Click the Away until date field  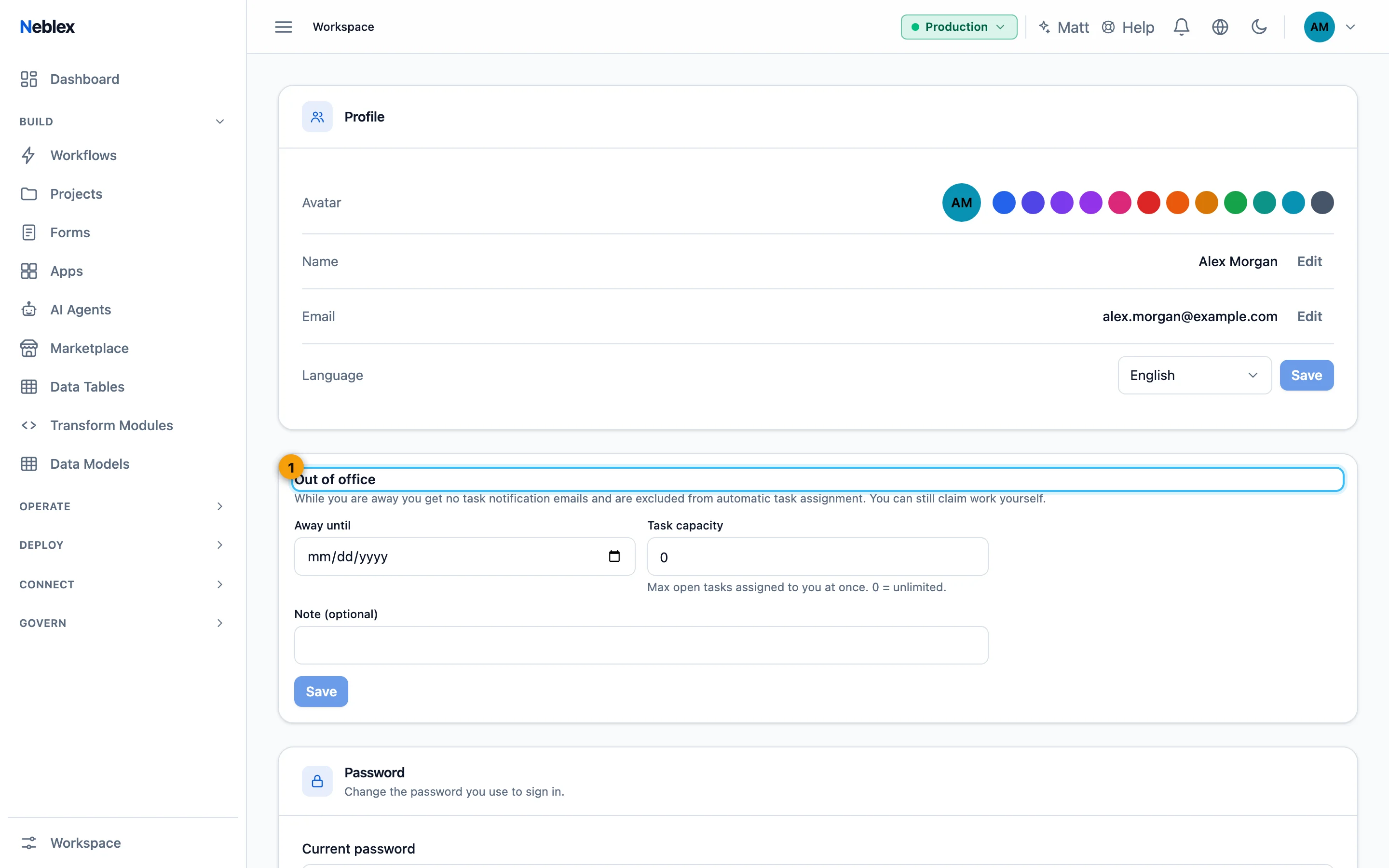coord(464,556)
